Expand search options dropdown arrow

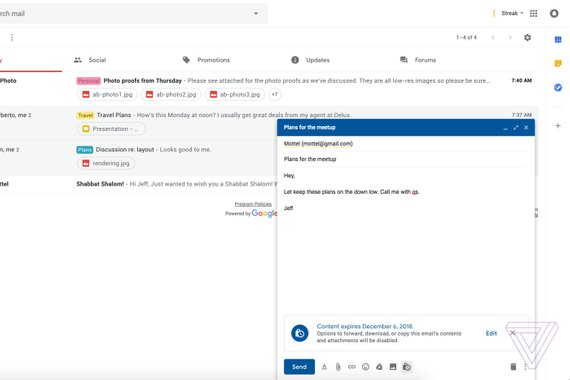256,13
